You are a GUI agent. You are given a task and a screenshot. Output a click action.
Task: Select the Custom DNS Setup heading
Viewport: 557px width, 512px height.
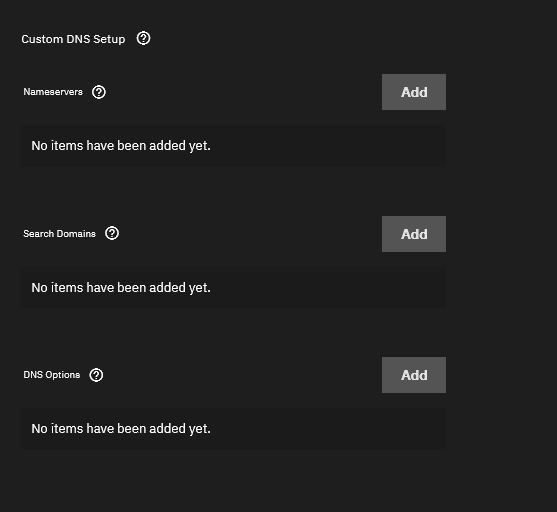(x=73, y=39)
